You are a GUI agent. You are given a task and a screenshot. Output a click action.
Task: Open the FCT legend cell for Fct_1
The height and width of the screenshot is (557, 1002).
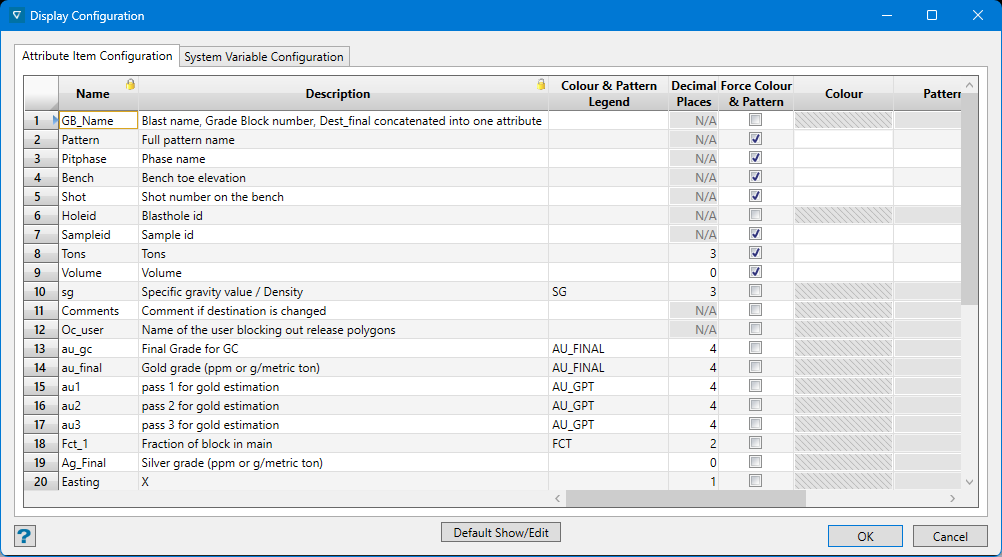coord(608,443)
